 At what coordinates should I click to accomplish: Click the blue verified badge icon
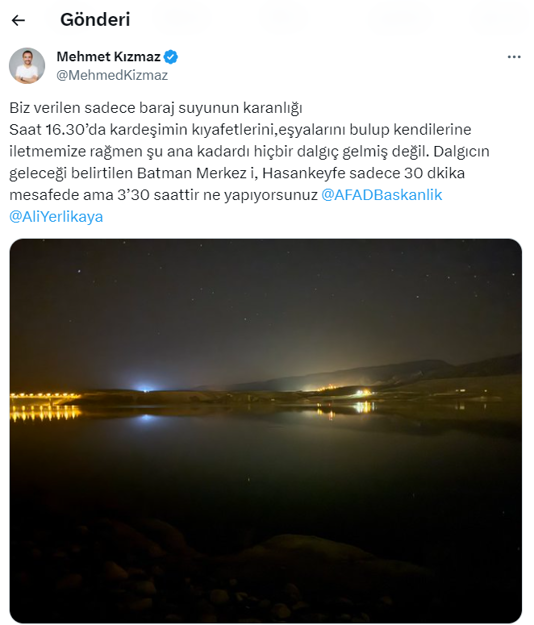[171, 57]
